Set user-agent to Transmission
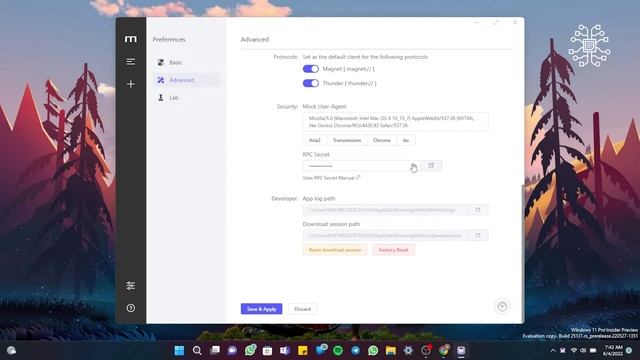Screen dimensions: 640x360 click(347, 140)
